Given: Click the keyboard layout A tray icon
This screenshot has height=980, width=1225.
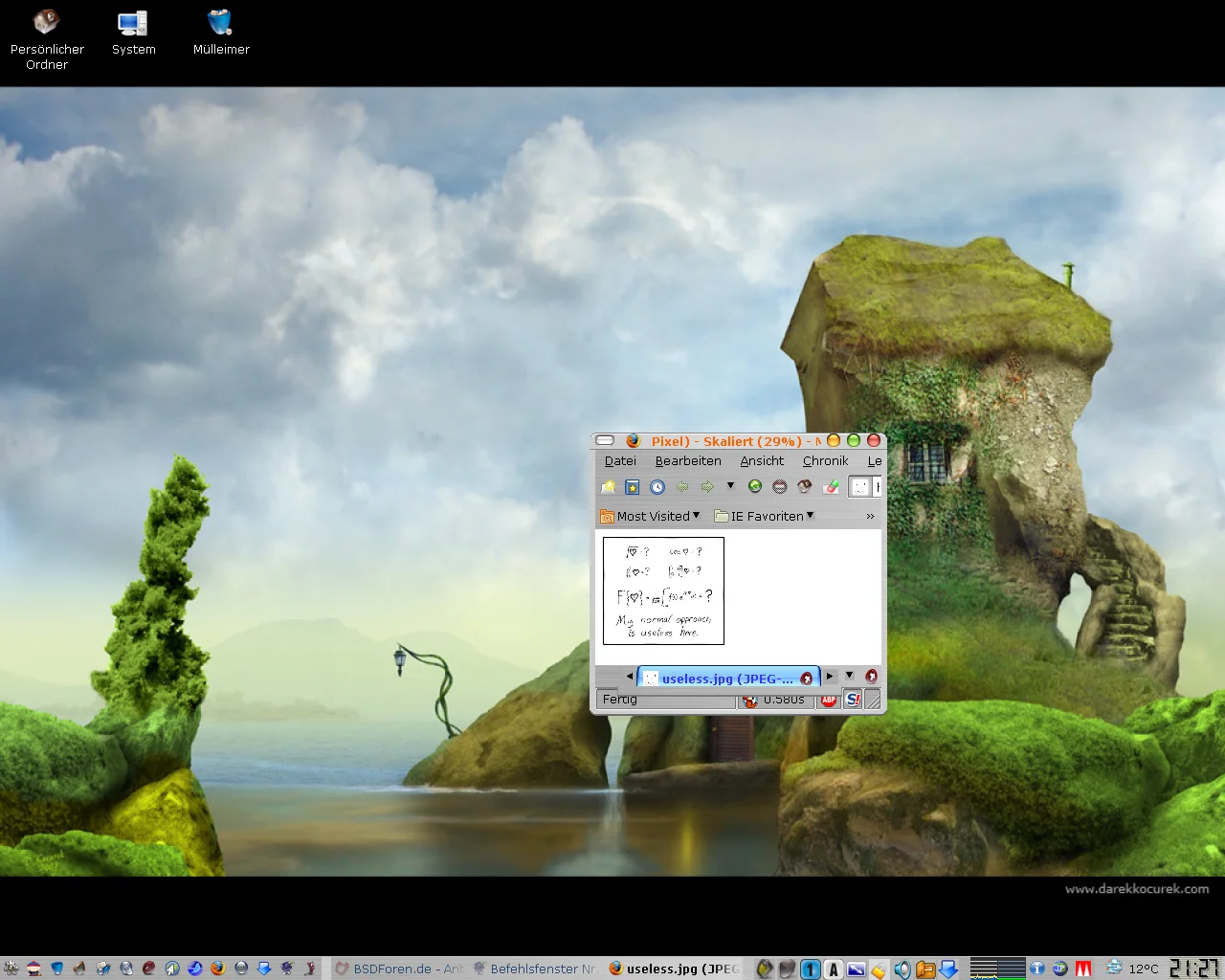Looking at the screenshot, I should click(x=834, y=969).
